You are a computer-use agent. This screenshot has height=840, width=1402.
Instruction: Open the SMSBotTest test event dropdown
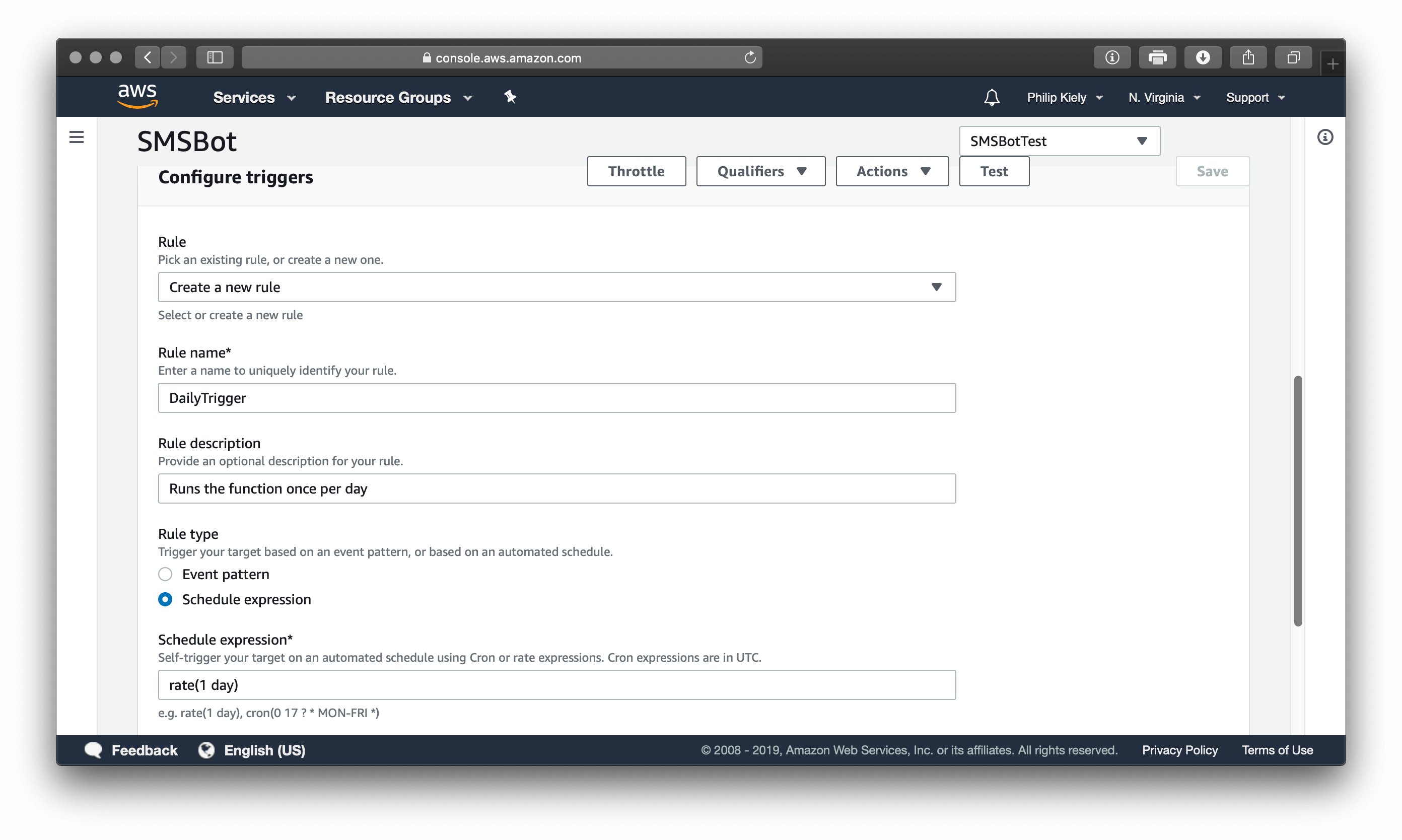pyautogui.click(x=1059, y=141)
